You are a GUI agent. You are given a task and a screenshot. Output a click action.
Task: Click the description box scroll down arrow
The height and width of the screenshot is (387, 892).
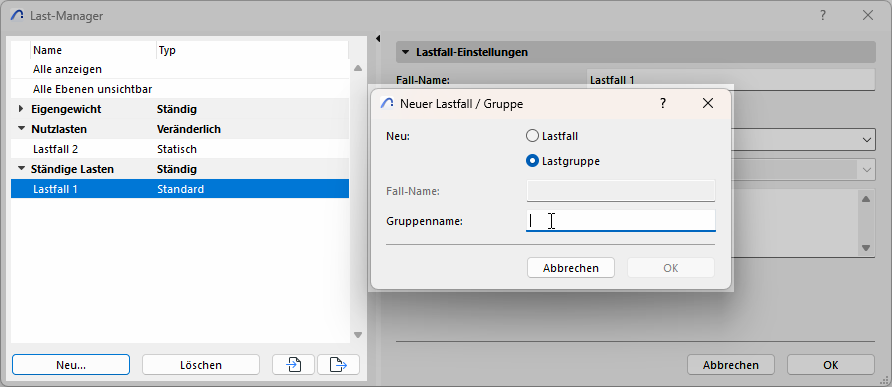(x=866, y=248)
